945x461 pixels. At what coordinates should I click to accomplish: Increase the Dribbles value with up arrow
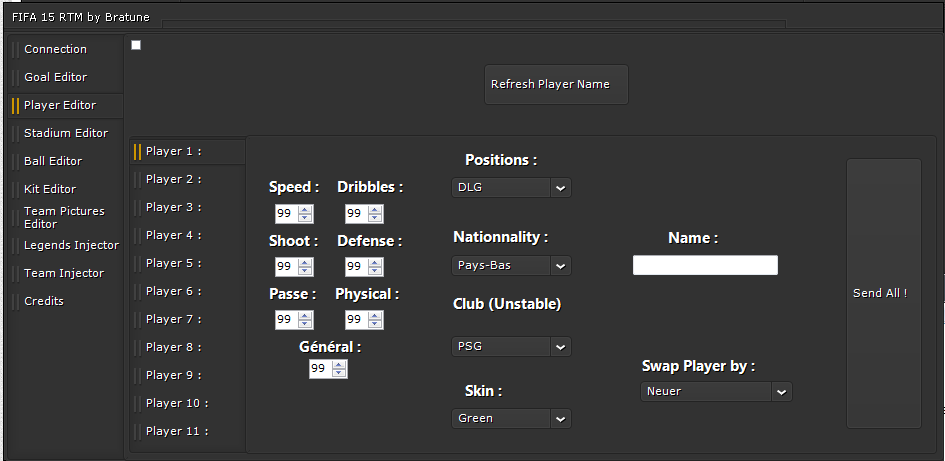[x=375, y=210]
